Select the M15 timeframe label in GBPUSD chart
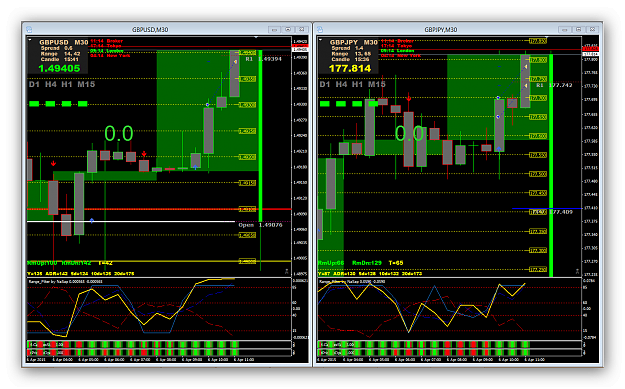The image size is (625, 389). click(86, 84)
